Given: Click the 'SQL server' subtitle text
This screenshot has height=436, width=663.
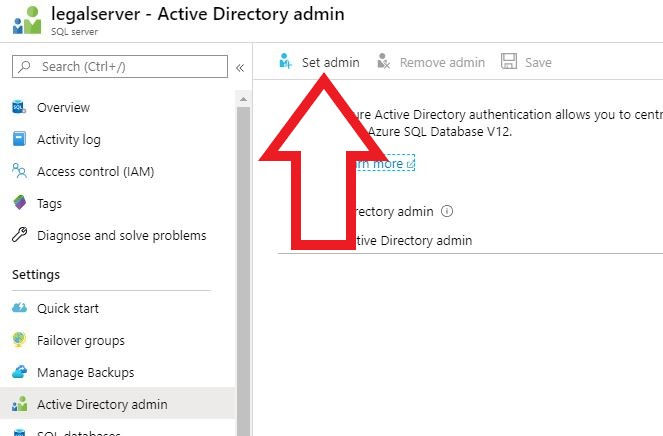Looking at the screenshot, I should point(74,32).
